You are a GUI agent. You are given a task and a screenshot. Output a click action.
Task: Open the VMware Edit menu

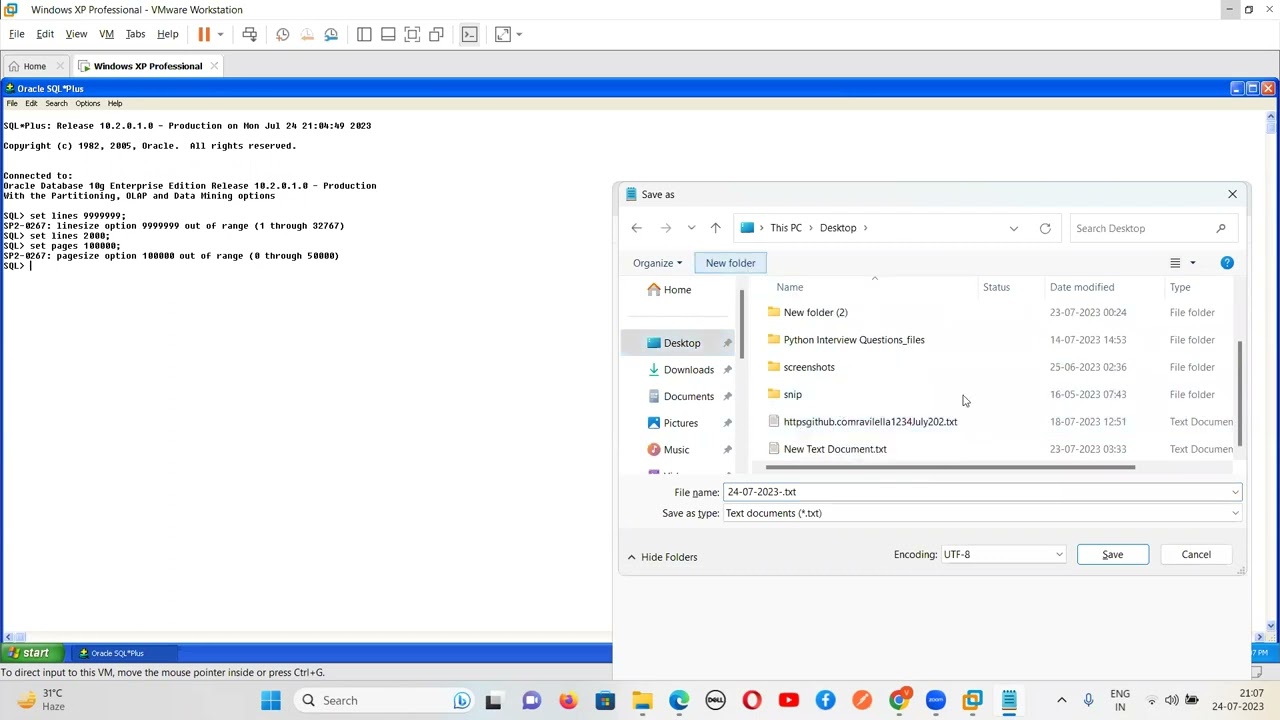coord(45,34)
